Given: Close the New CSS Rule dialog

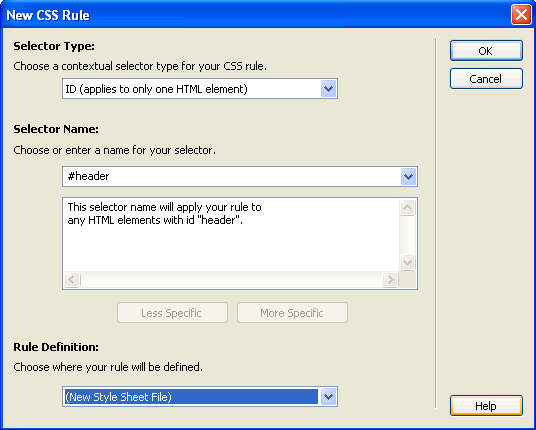Looking at the screenshot, I should (x=521, y=15).
